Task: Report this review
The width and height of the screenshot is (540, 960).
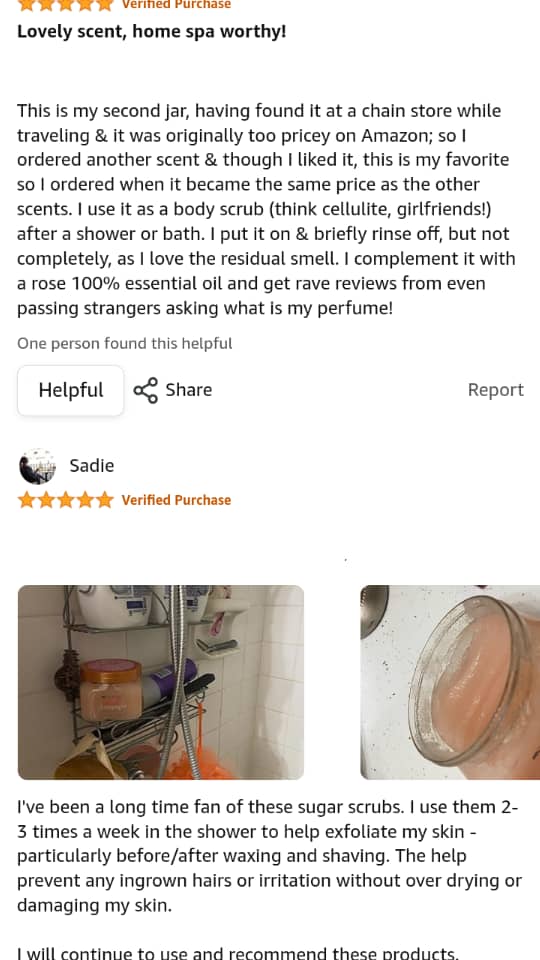Action: (495, 390)
